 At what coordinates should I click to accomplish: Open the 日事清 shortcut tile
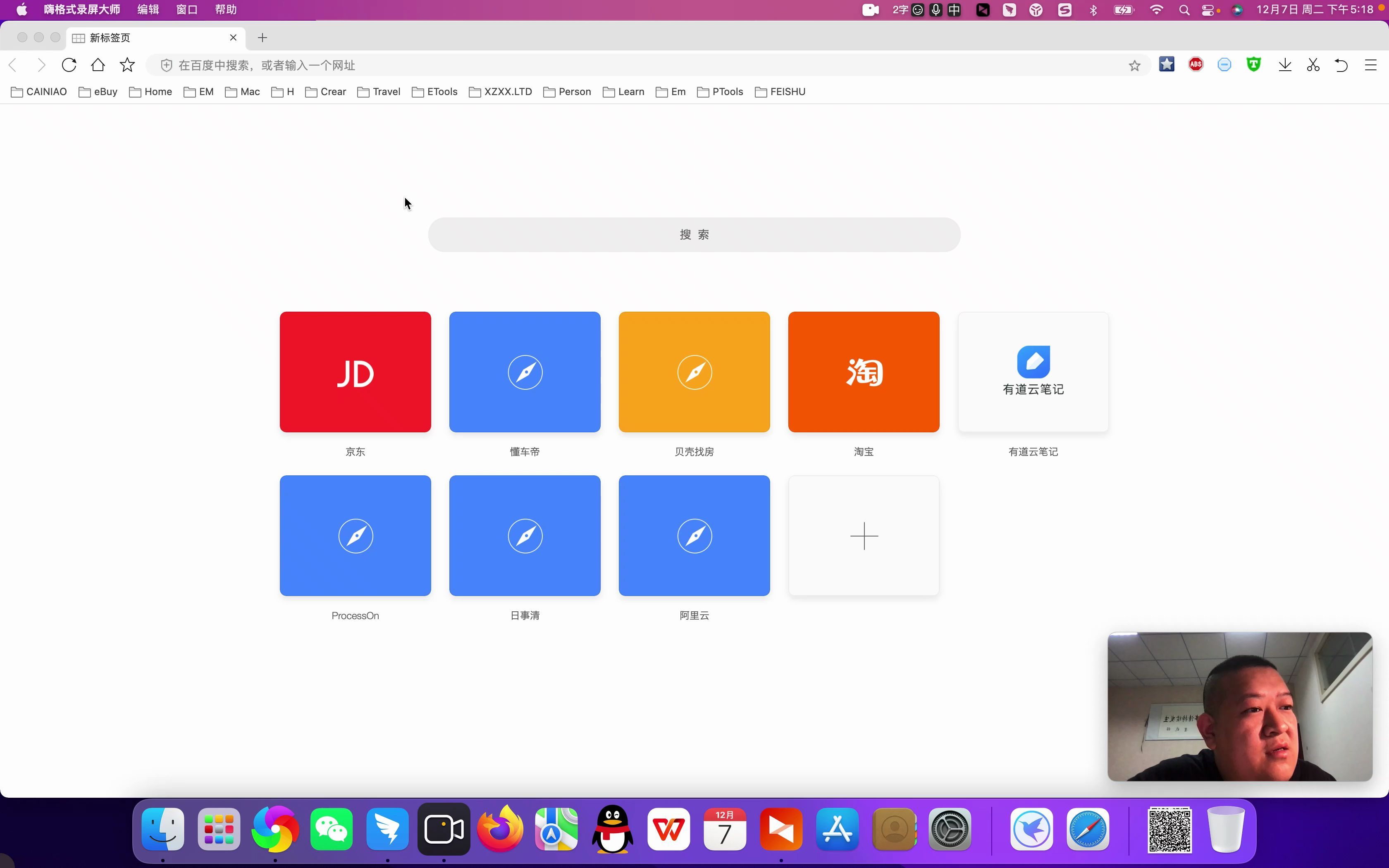525,536
